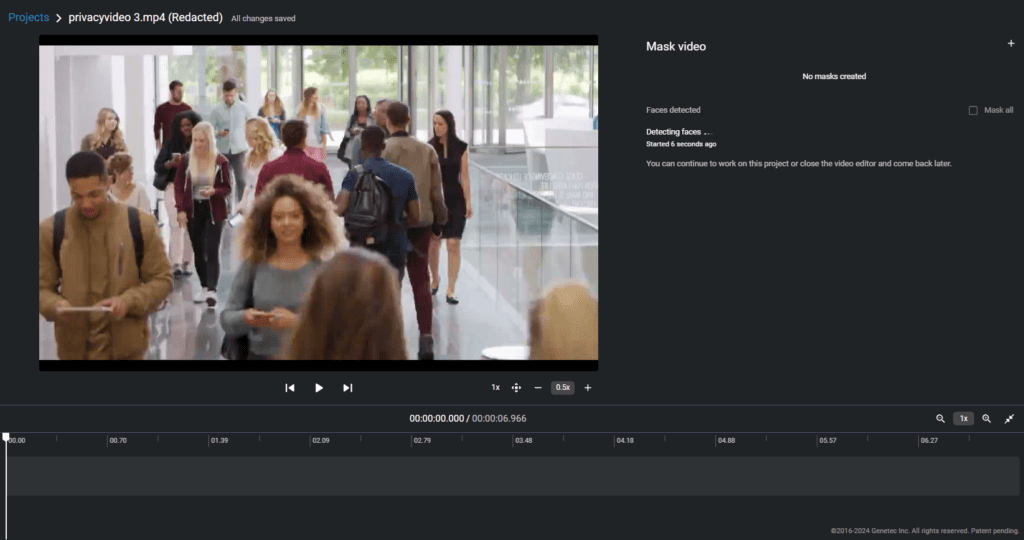Go back to Projects
Screen dimensions: 1024x540
tap(28, 18)
